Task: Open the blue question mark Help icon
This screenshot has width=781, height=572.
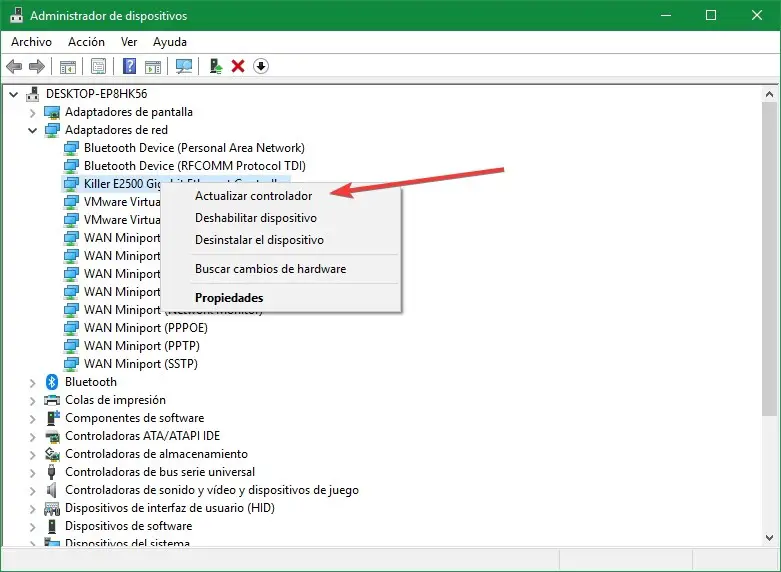Action: 130,66
